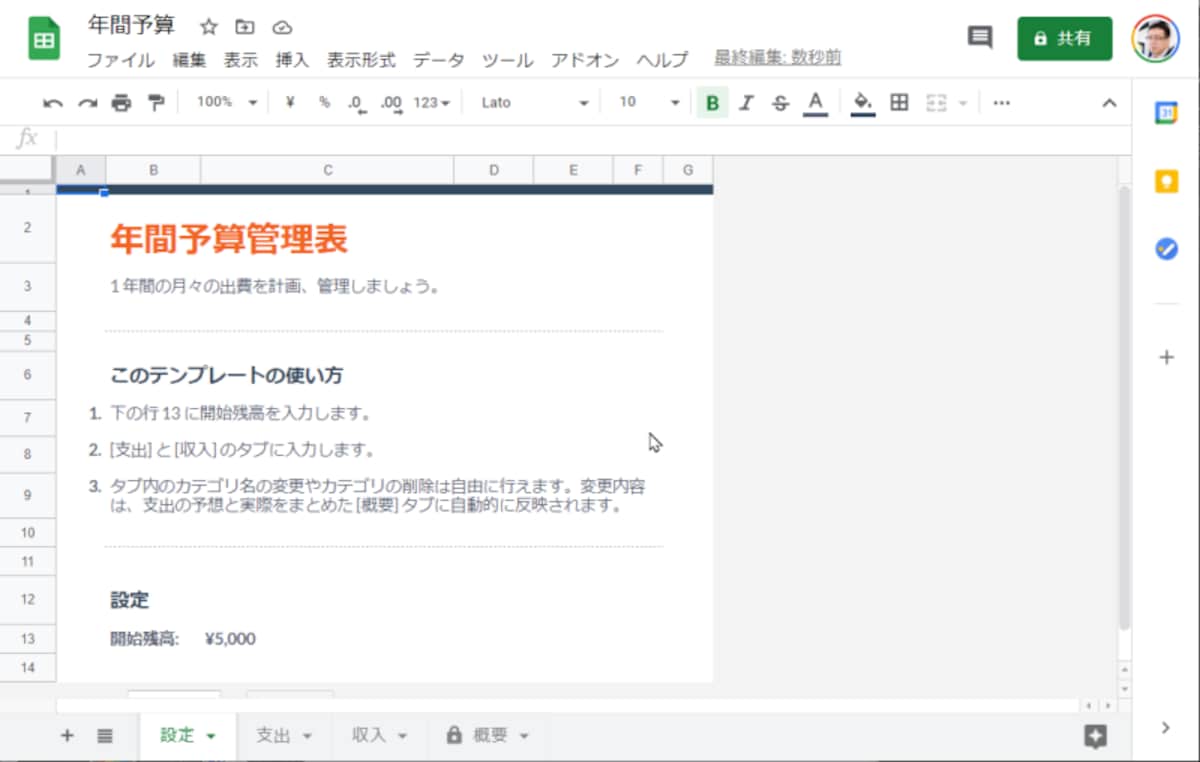Select the ¥5,000 starting balance cell
Screen dimensions: 1200x762
coord(327,639)
